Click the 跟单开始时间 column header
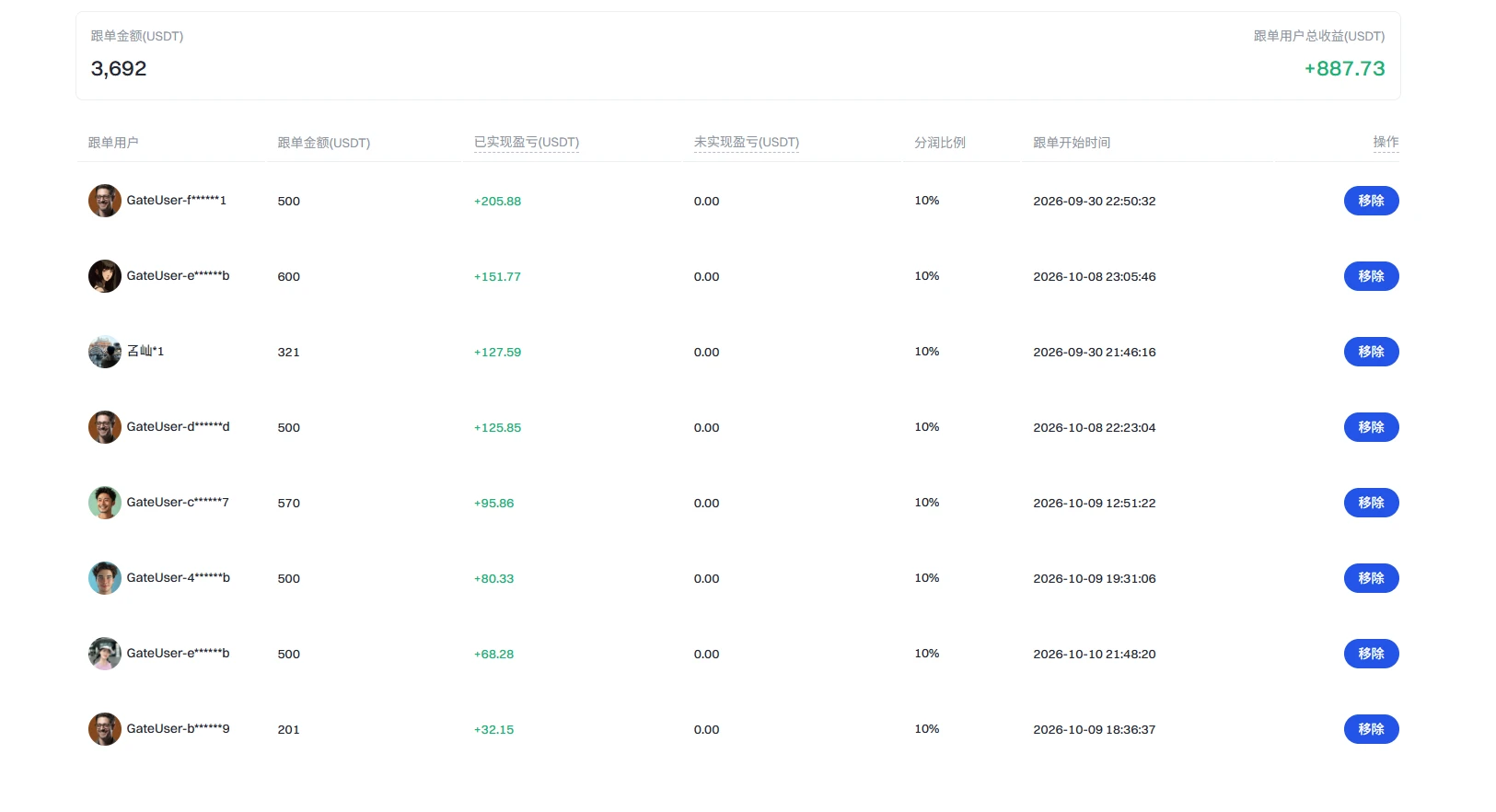 (x=1072, y=143)
